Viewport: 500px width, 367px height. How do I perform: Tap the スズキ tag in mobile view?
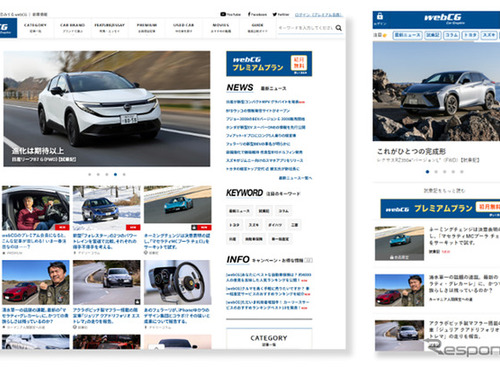click(x=489, y=35)
